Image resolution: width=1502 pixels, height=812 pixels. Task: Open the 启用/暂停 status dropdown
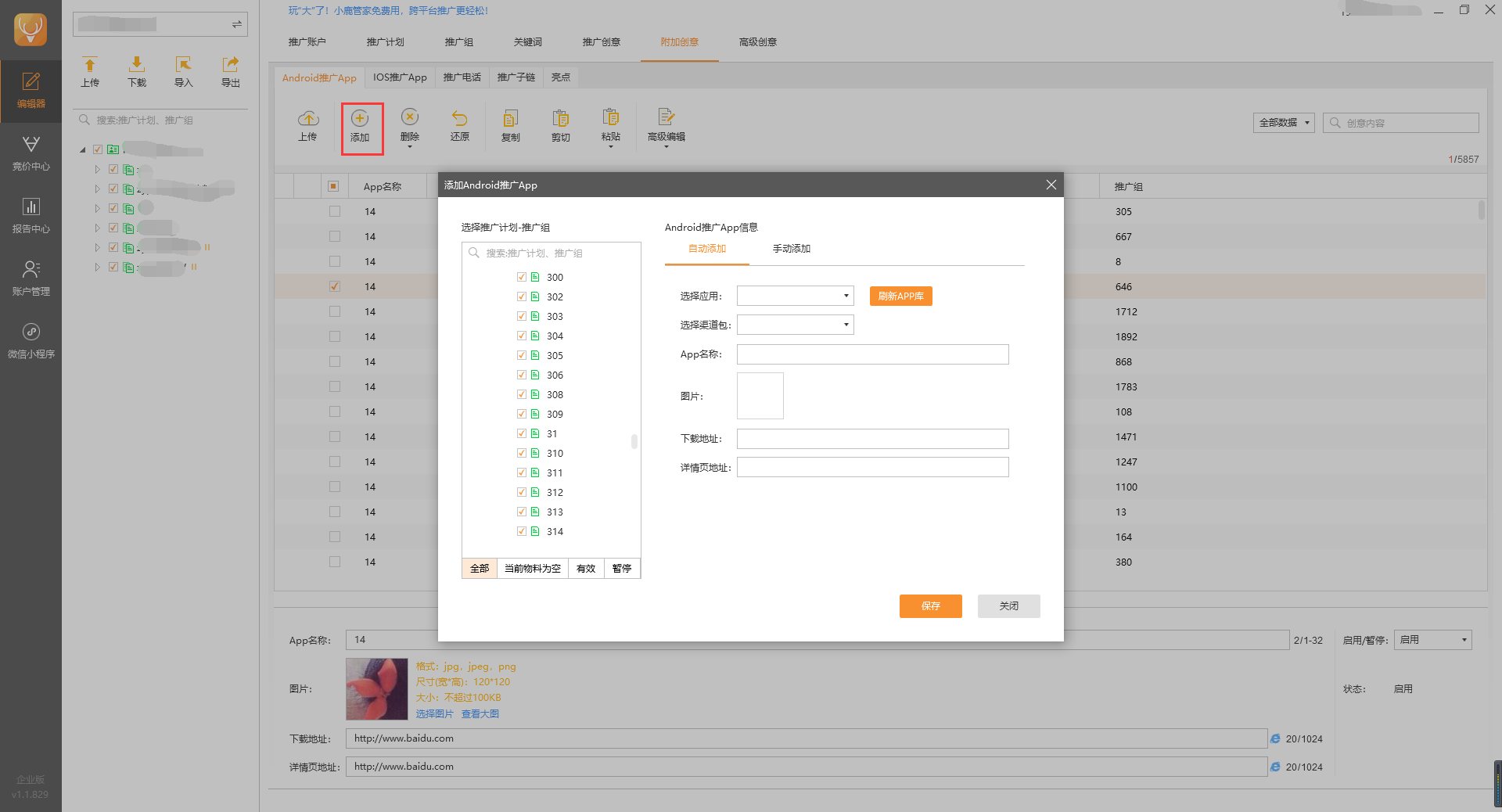[x=1433, y=640]
